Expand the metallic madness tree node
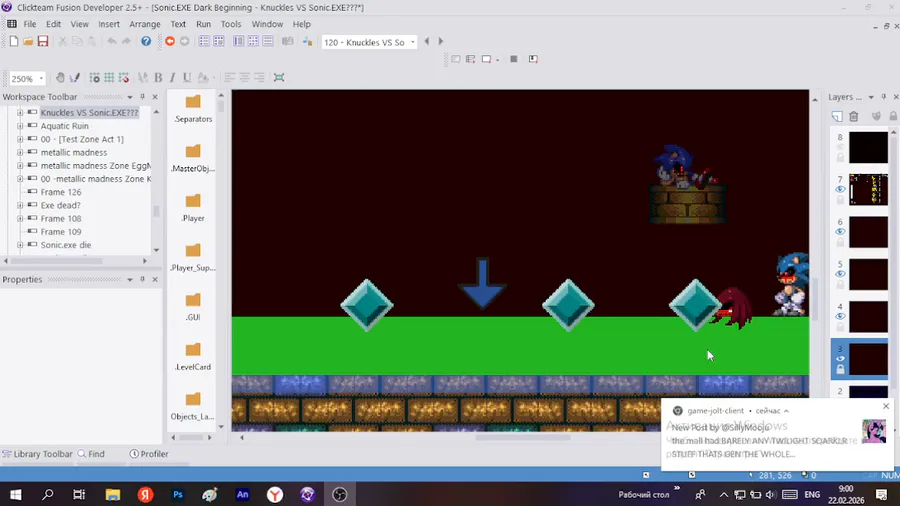 coord(20,152)
